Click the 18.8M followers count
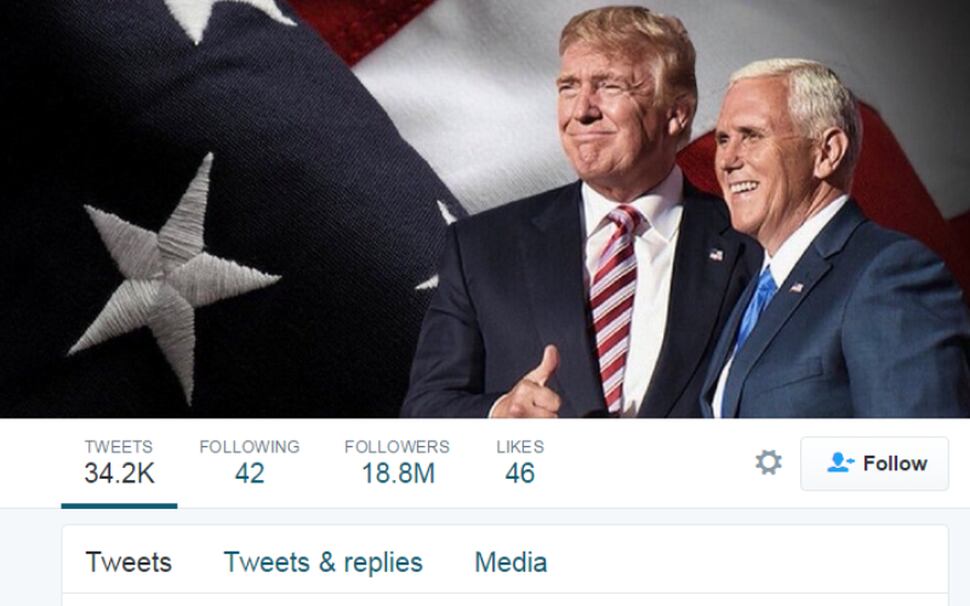The width and height of the screenshot is (970, 606). point(398,474)
